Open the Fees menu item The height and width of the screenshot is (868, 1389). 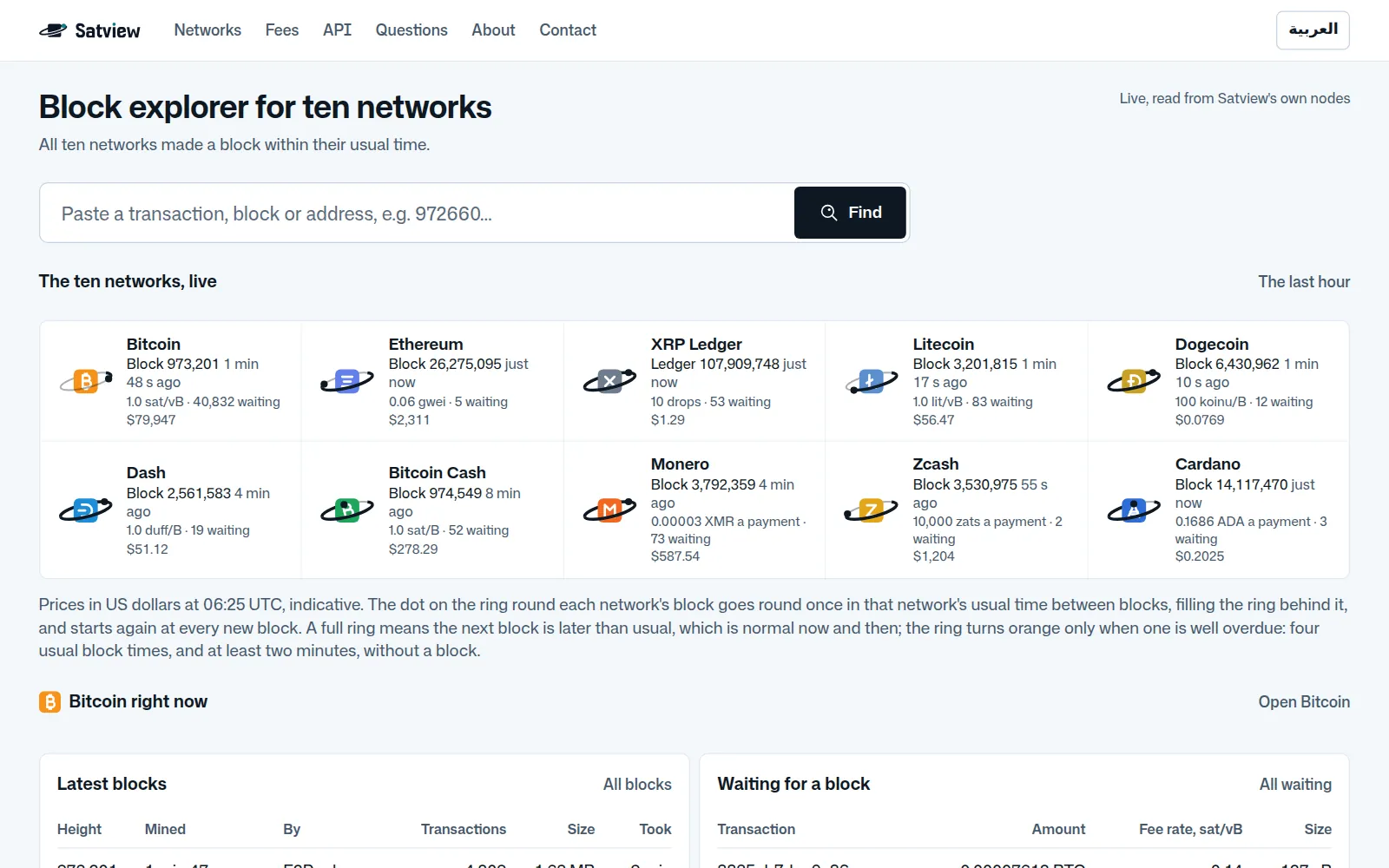[x=282, y=30]
